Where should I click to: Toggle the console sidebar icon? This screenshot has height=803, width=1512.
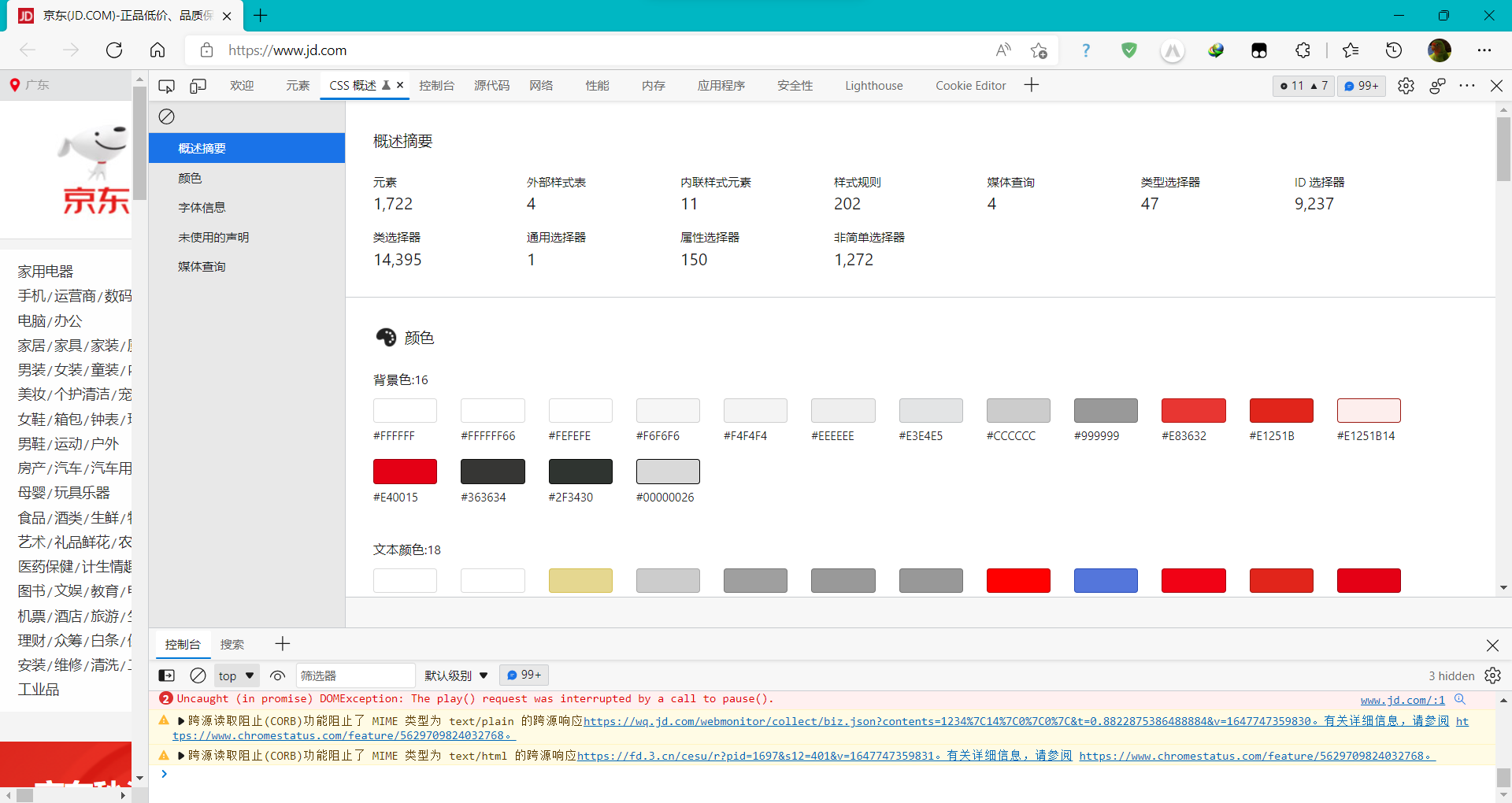coord(167,675)
